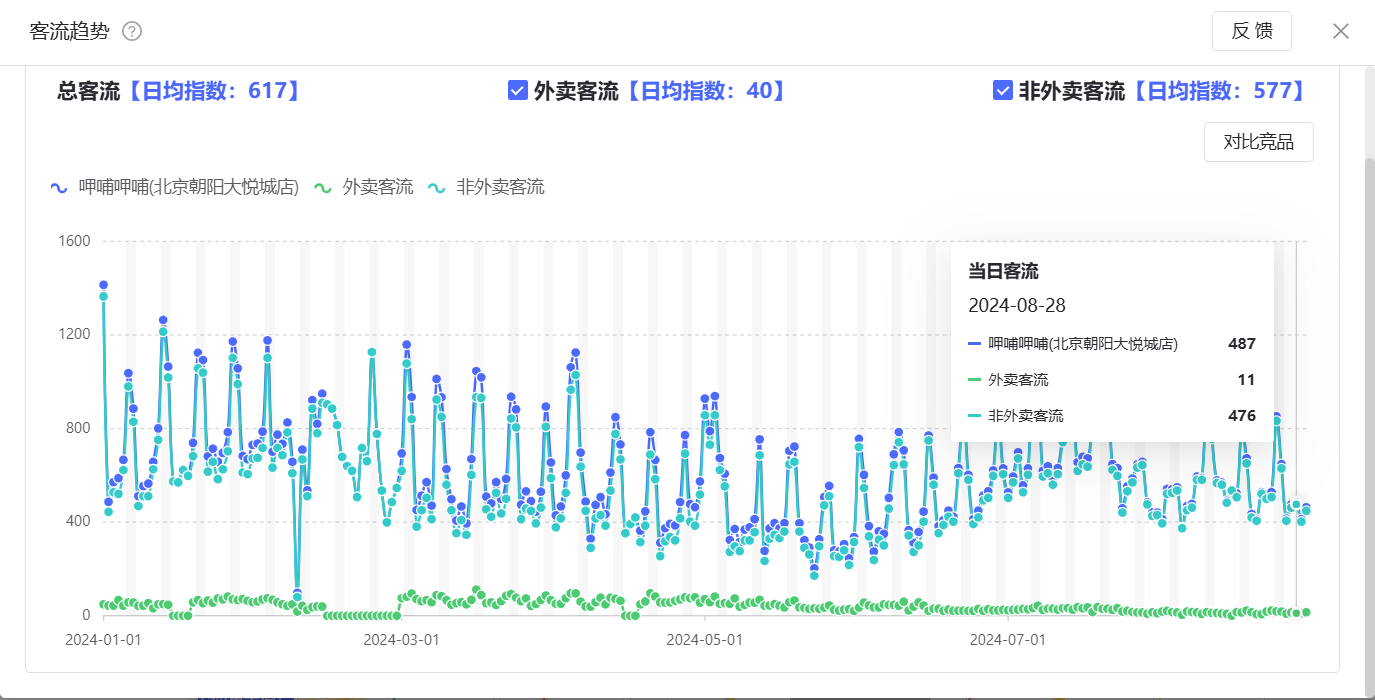Toggle the 呷哺呷哺(北京朝阳大悦城店) legend label

(189, 187)
